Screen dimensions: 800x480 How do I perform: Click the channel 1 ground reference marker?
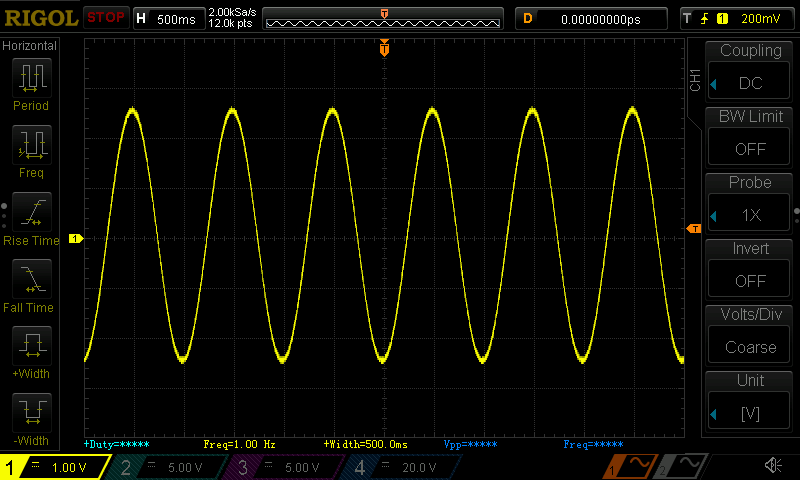coord(76,238)
